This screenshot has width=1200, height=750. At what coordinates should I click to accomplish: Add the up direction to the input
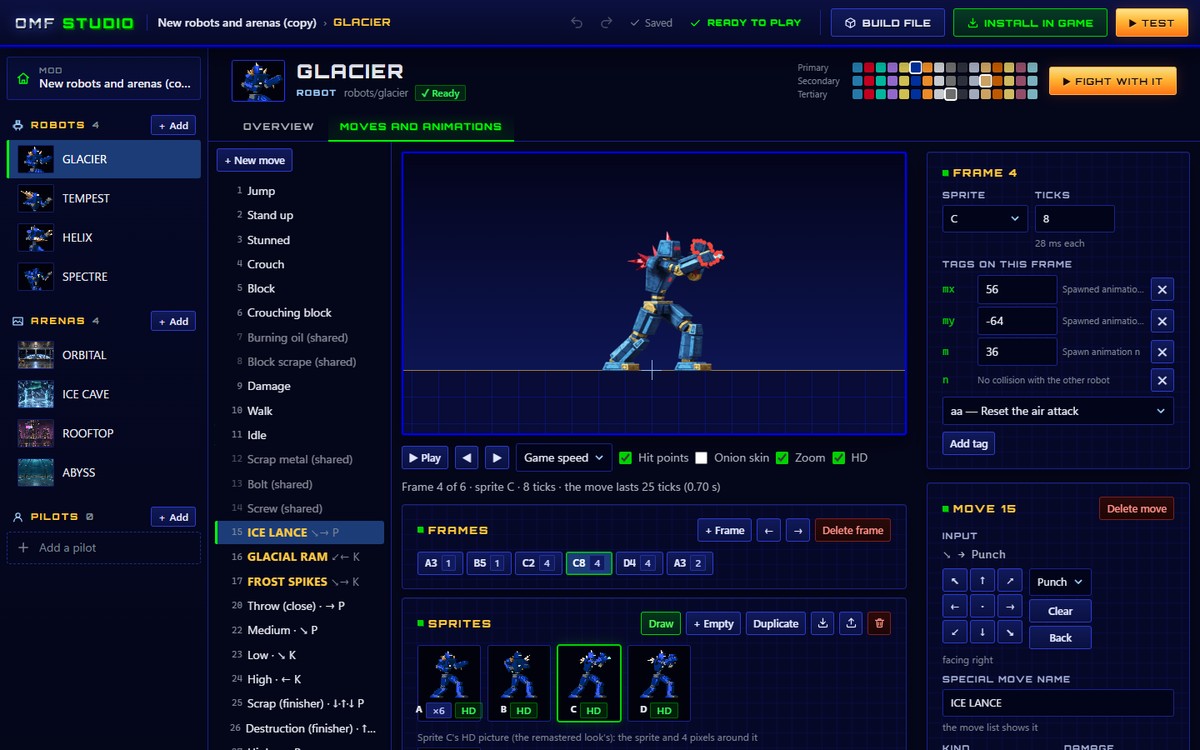point(983,580)
